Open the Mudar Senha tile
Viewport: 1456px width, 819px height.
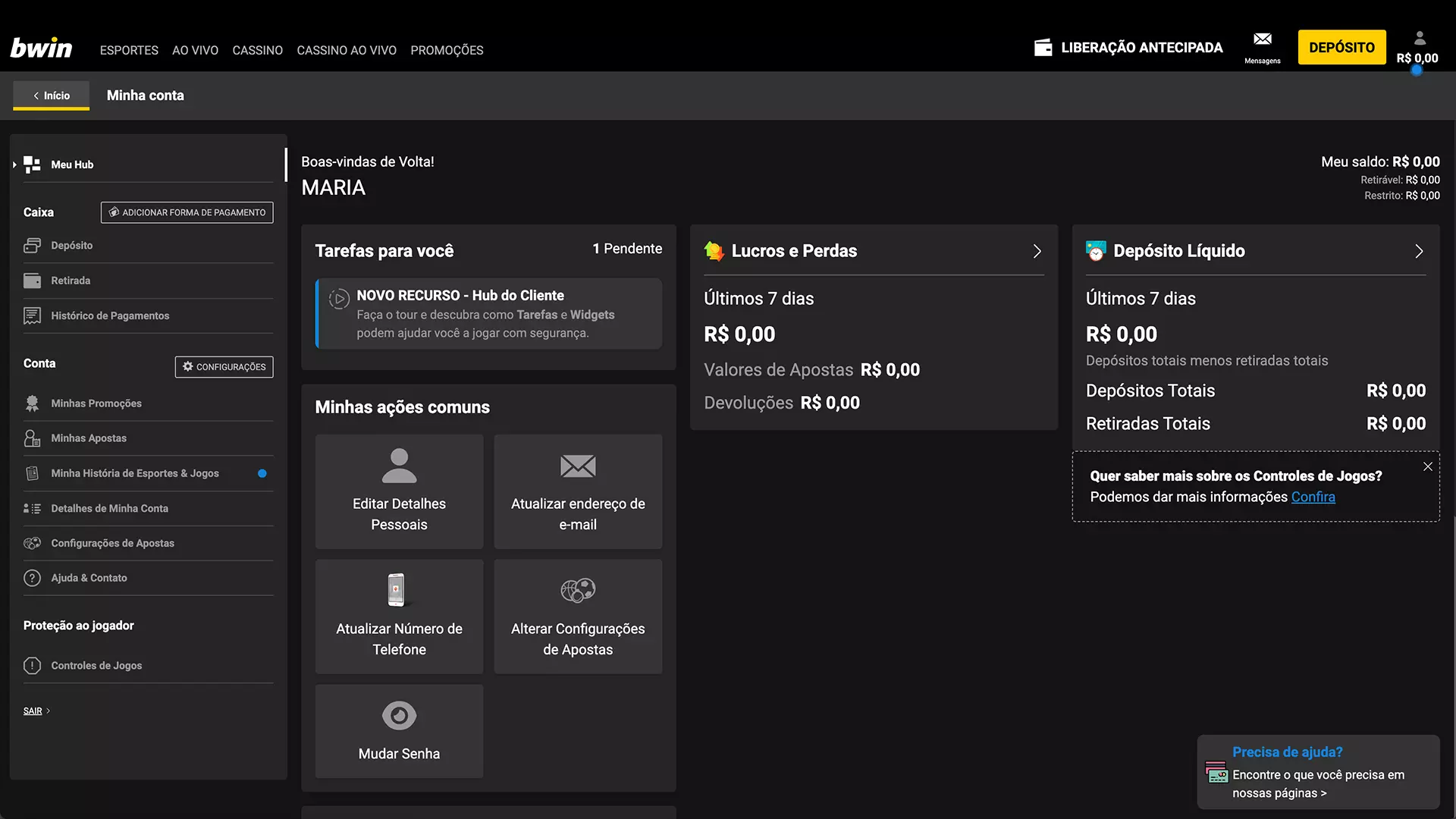pyautogui.click(x=399, y=731)
